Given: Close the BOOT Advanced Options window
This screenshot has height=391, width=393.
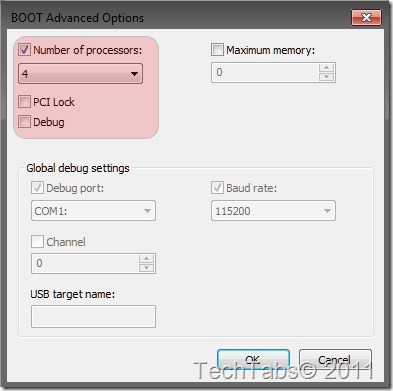Looking at the screenshot, I should (366, 17).
